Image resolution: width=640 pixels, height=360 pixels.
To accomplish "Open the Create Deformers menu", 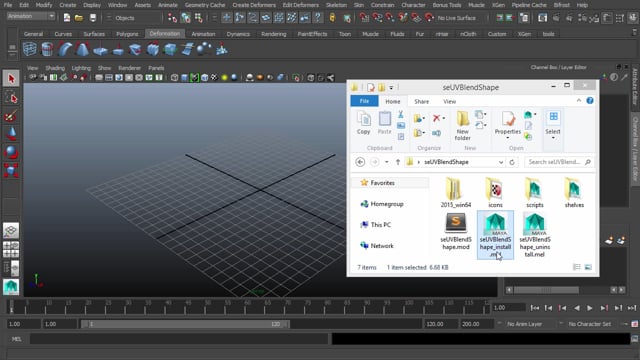I will pyautogui.click(x=254, y=5).
